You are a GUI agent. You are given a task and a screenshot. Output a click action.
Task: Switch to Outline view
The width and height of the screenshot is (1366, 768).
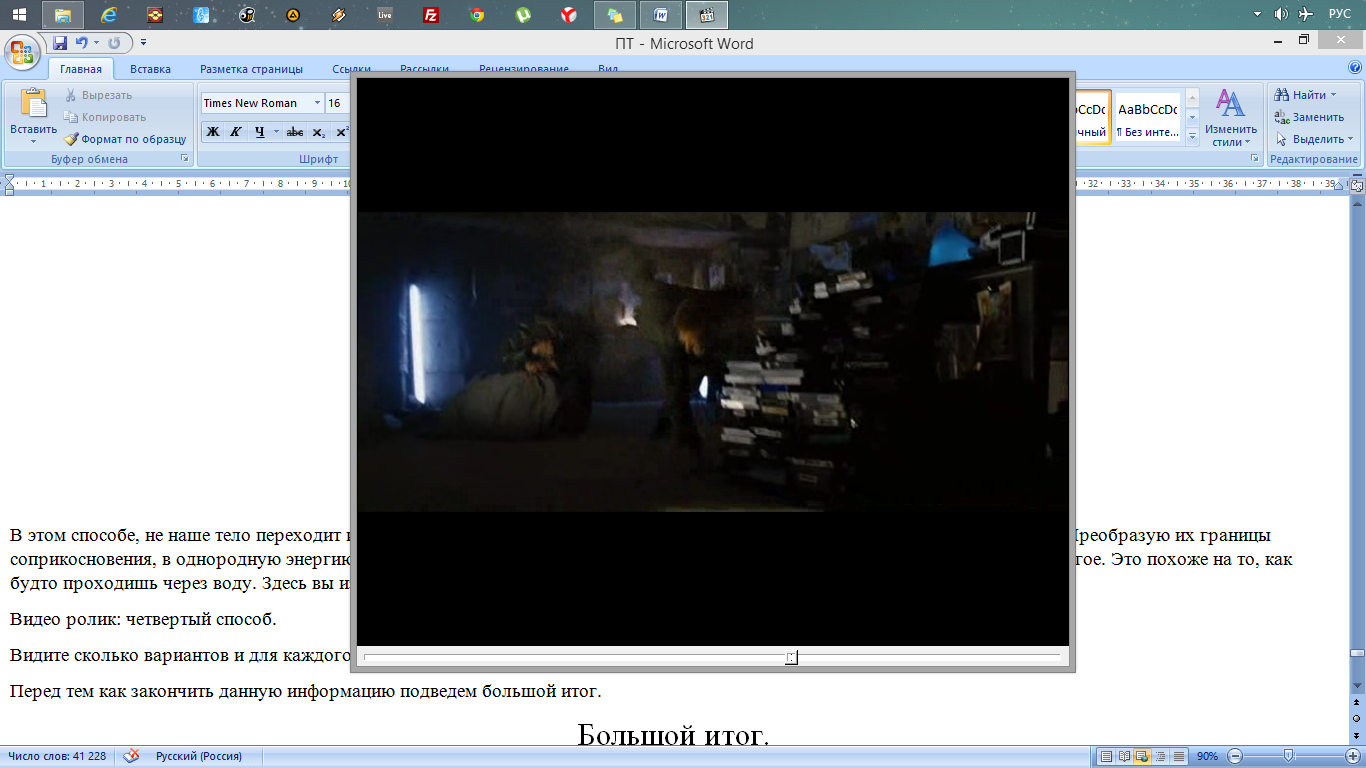[x=1161, y=756]
